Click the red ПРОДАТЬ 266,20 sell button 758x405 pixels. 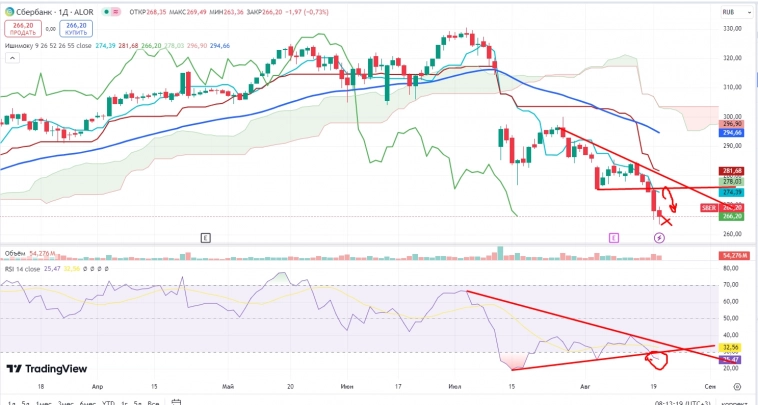click(23, 29)
